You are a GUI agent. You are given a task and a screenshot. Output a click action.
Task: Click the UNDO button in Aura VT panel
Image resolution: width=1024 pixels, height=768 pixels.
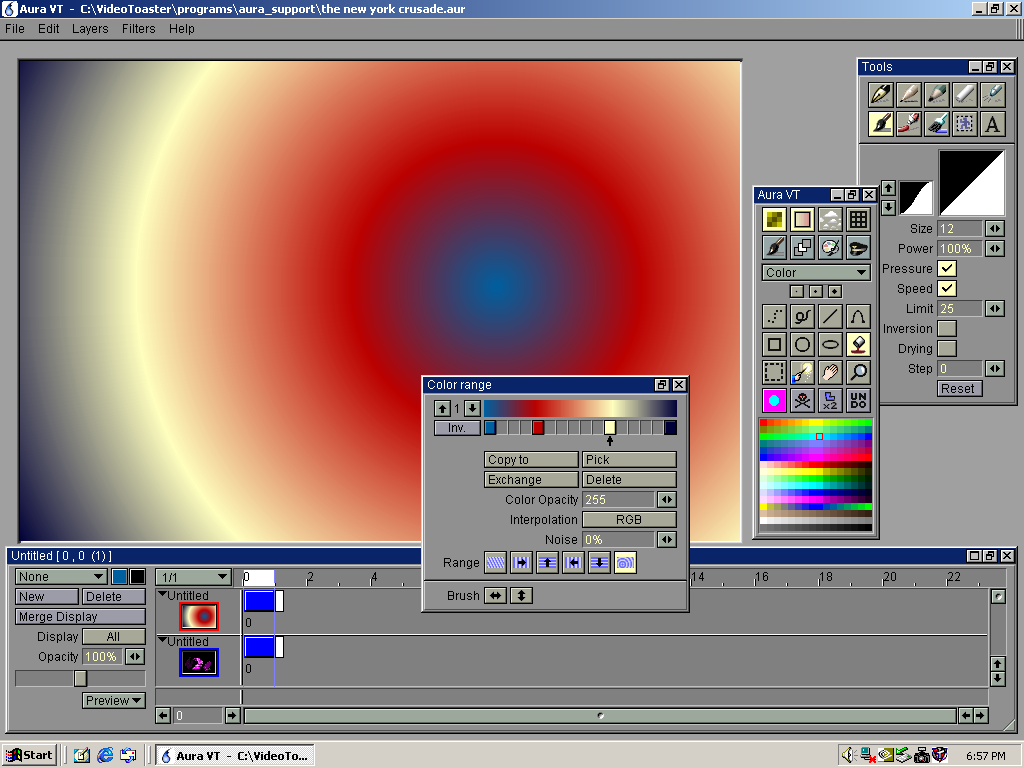point(858,400)
